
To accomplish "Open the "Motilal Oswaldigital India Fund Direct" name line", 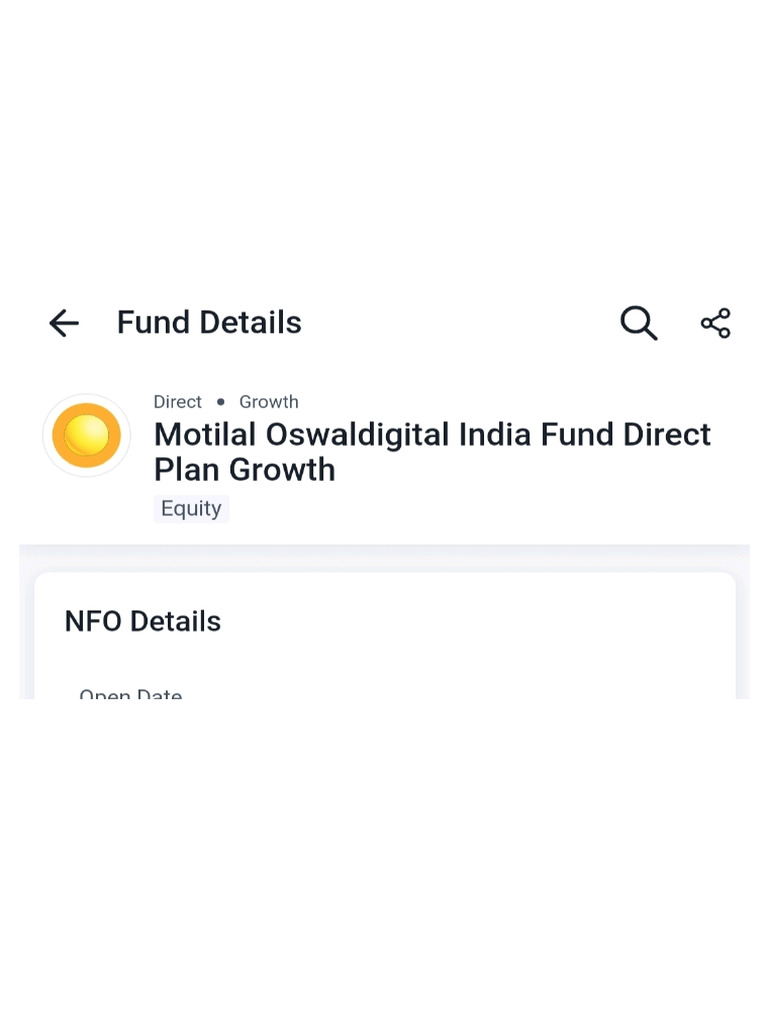I will coord(432,435).
